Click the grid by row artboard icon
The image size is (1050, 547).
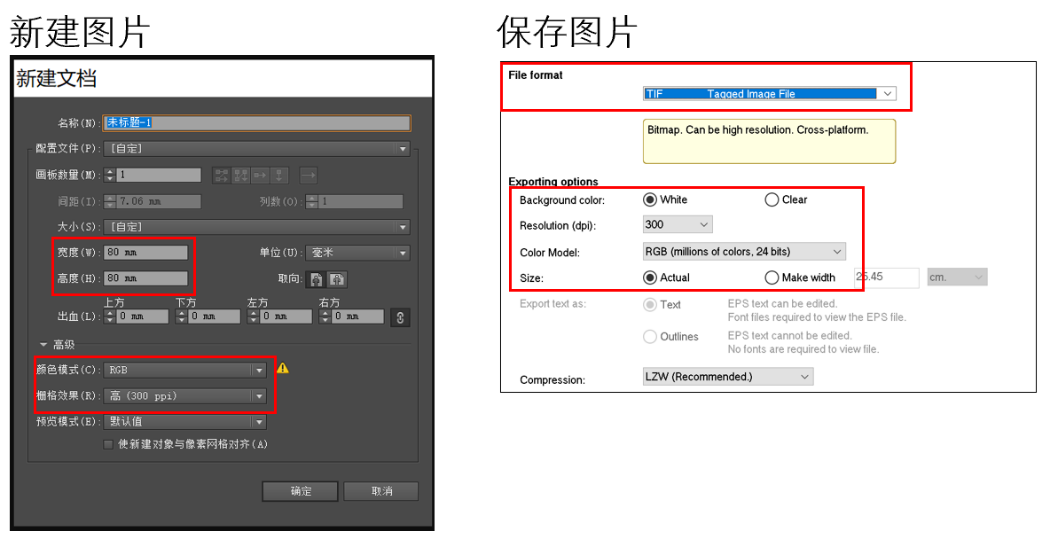click(x=221, y=175)
